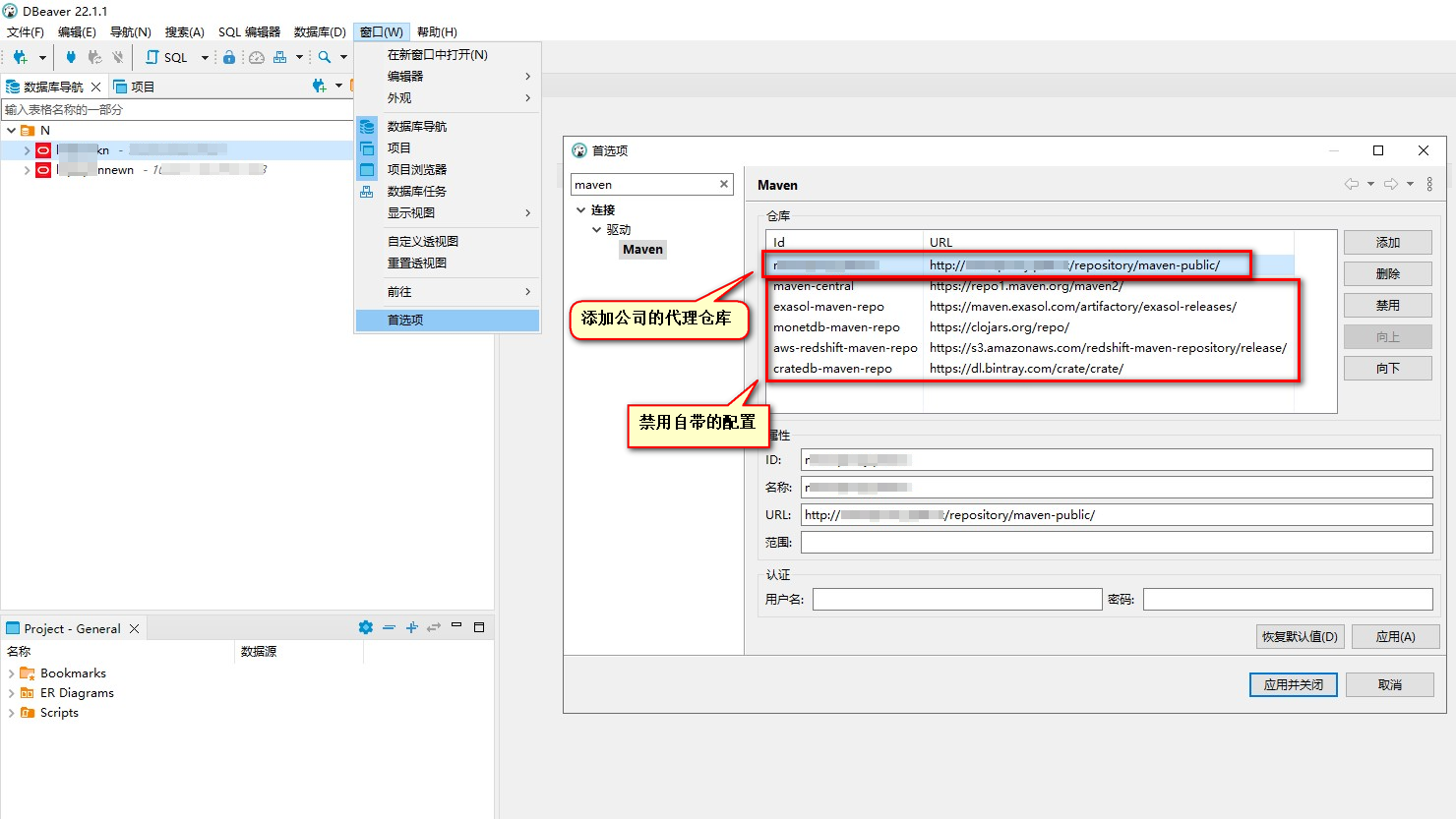
Task: Open the dropdown arrow beside SQL button
Action: 205,58
